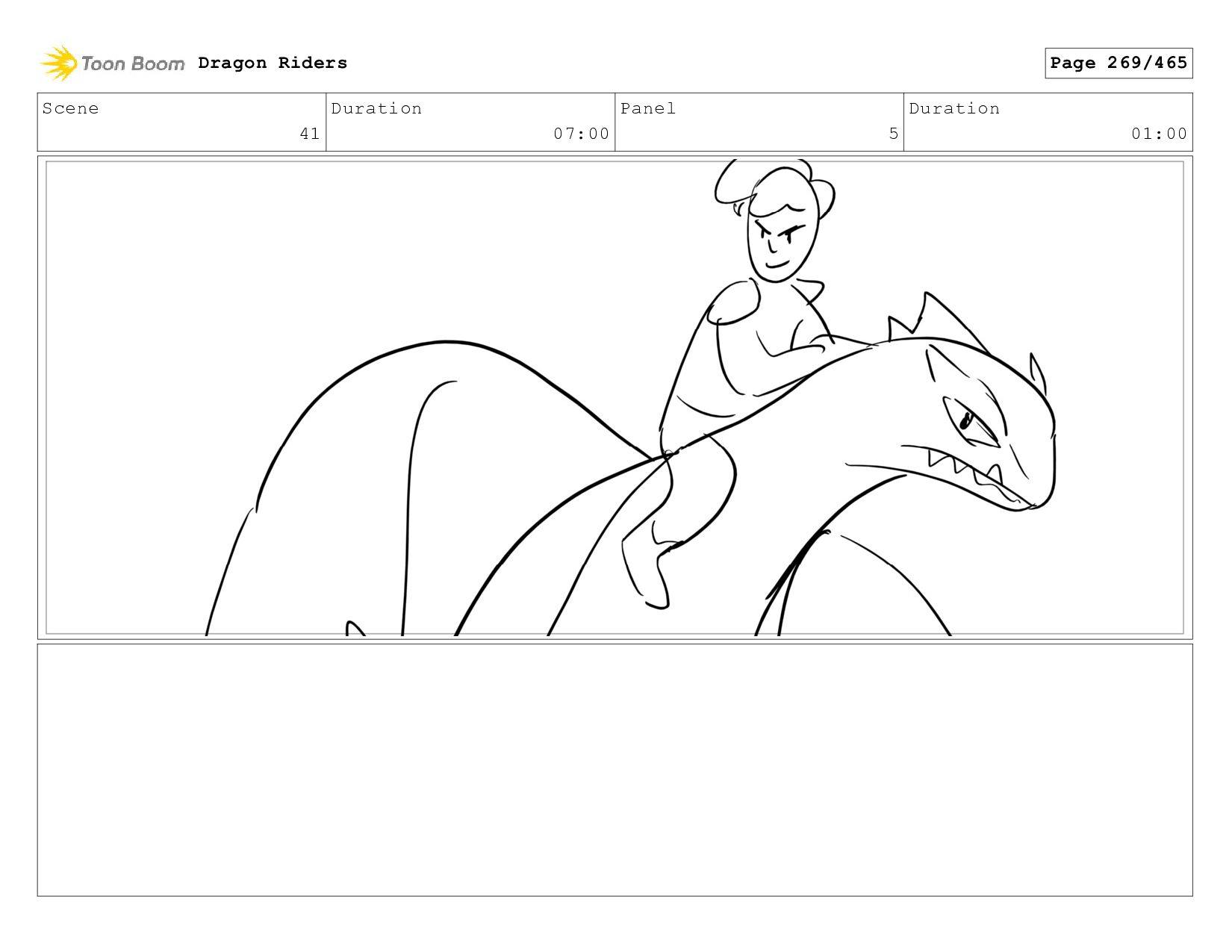Select panel number value '5'
The height and width of the screenshot is (952, 1232).
pyautogui.click(x=894, y=134)
